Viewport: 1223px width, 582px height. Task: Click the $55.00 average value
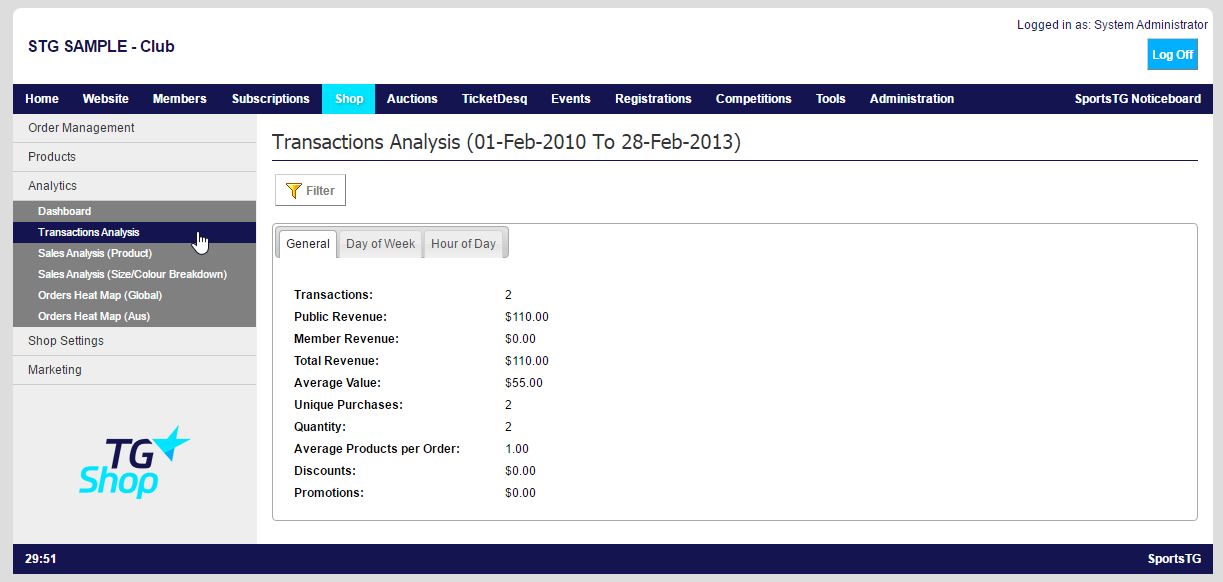pos(524,383)
